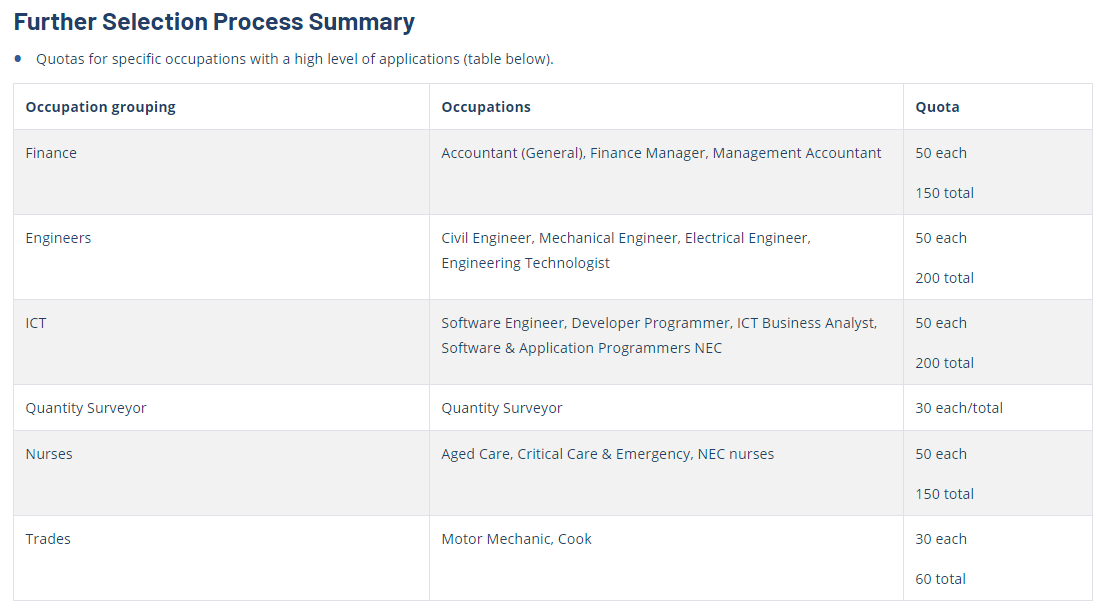Click the "200 total" quota in the Engineers row
Screen dimensions: 1105x612
tap(944, 278)
